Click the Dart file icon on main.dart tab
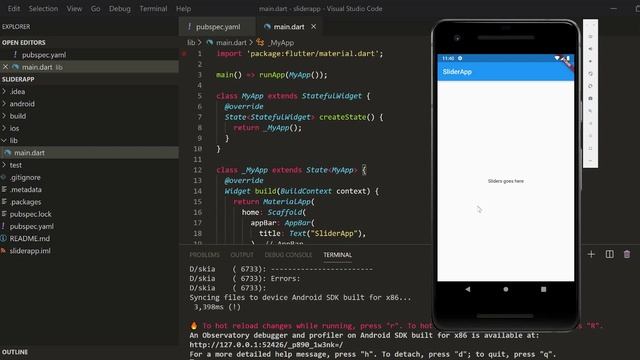The image size is (640, 360). pos(267,27)
